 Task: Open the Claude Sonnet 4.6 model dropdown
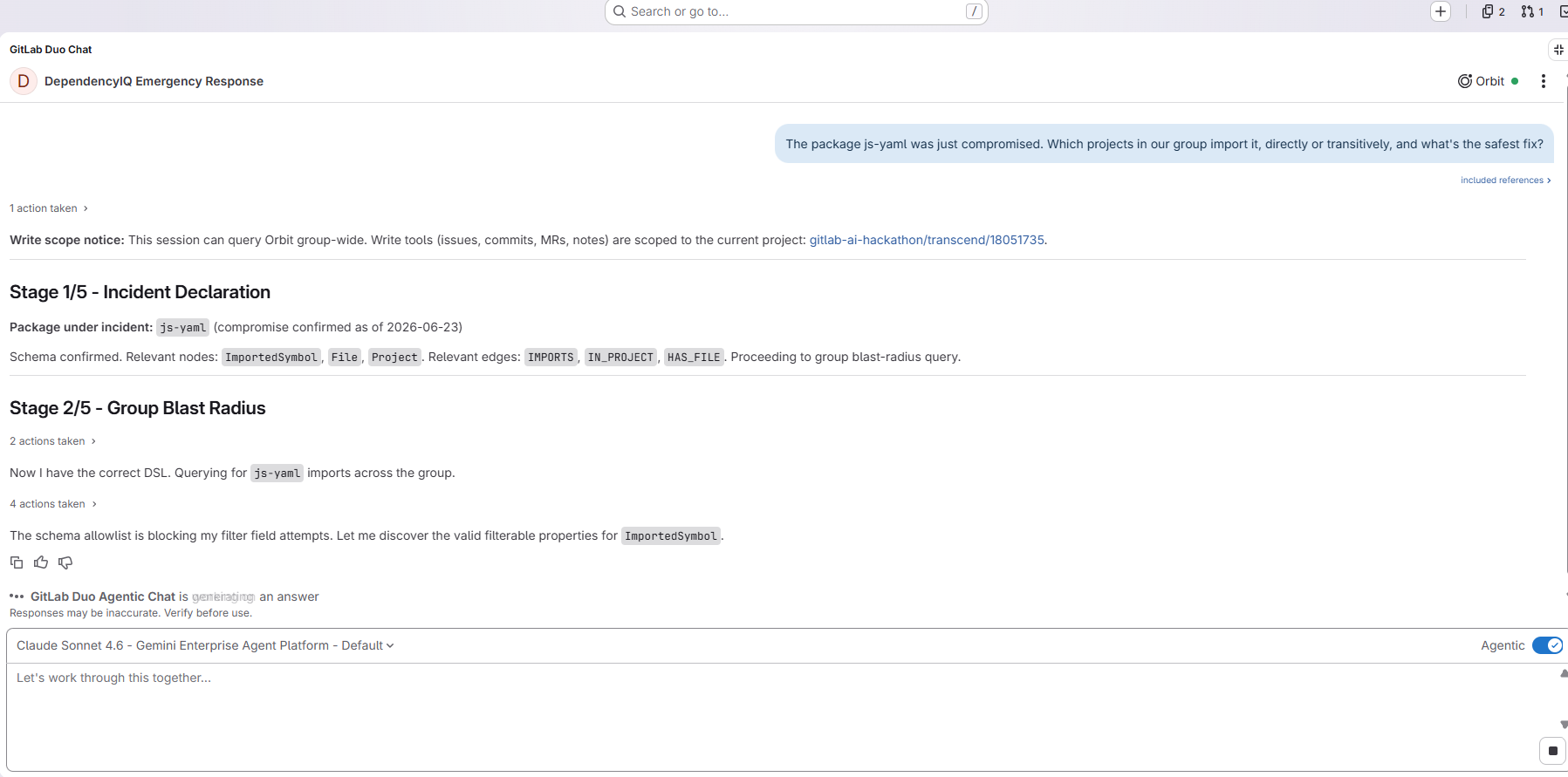tap(205, 645)
